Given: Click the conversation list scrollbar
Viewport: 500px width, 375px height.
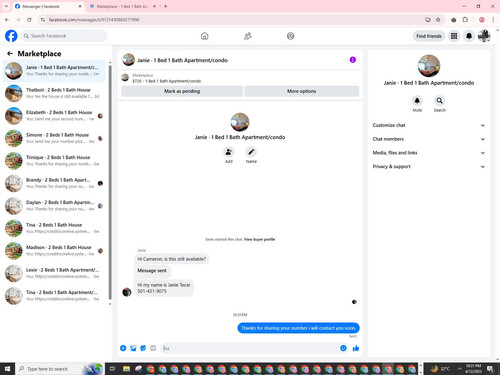Looking at the screenshot, I should 110,183.
